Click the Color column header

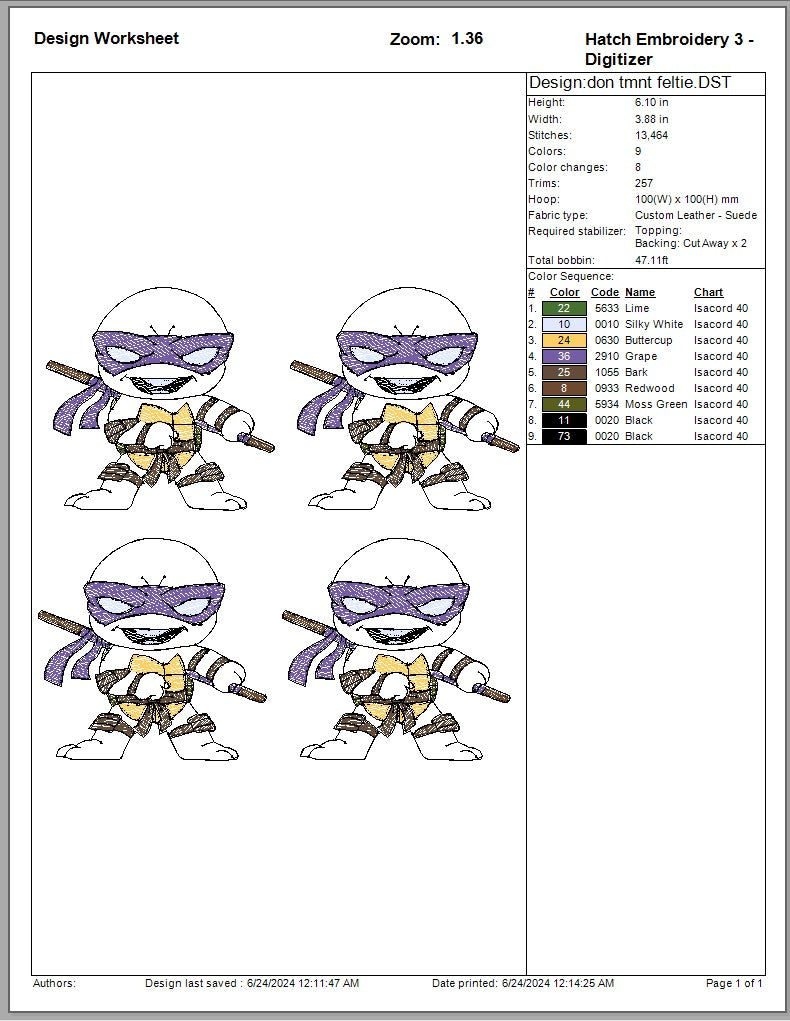565,292
